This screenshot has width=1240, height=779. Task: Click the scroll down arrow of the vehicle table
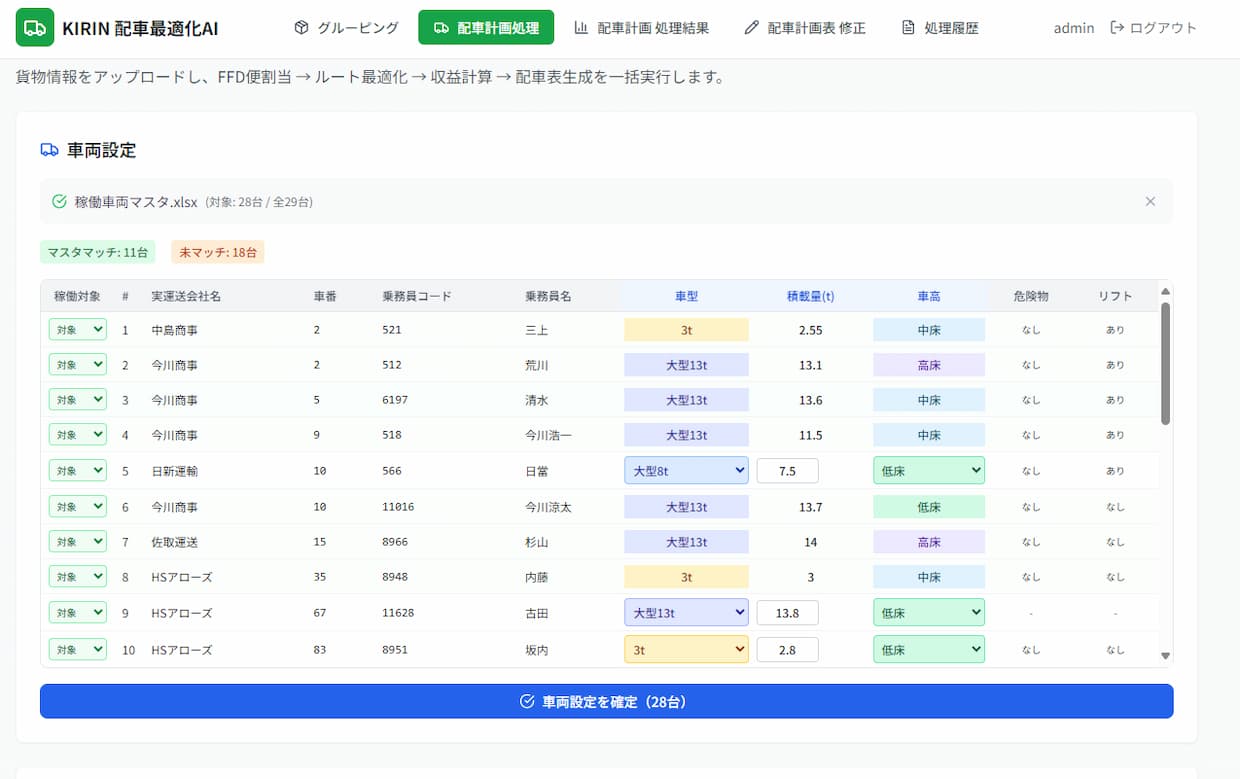click(x=1165, y=655)
